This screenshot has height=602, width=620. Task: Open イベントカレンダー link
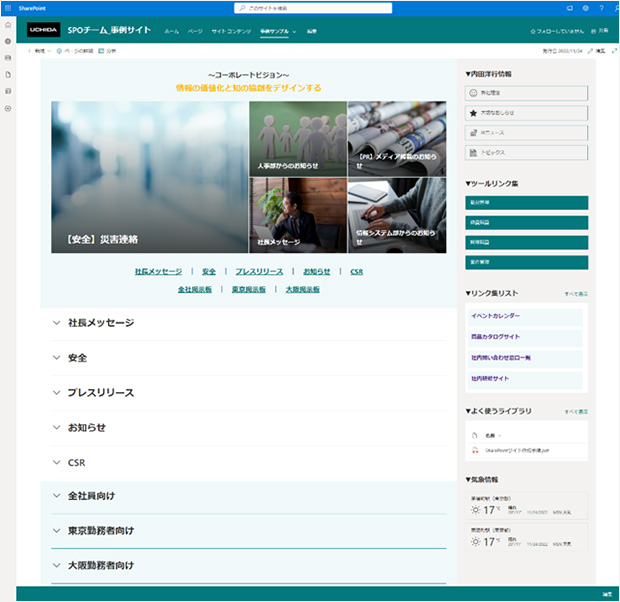point(495,316)
